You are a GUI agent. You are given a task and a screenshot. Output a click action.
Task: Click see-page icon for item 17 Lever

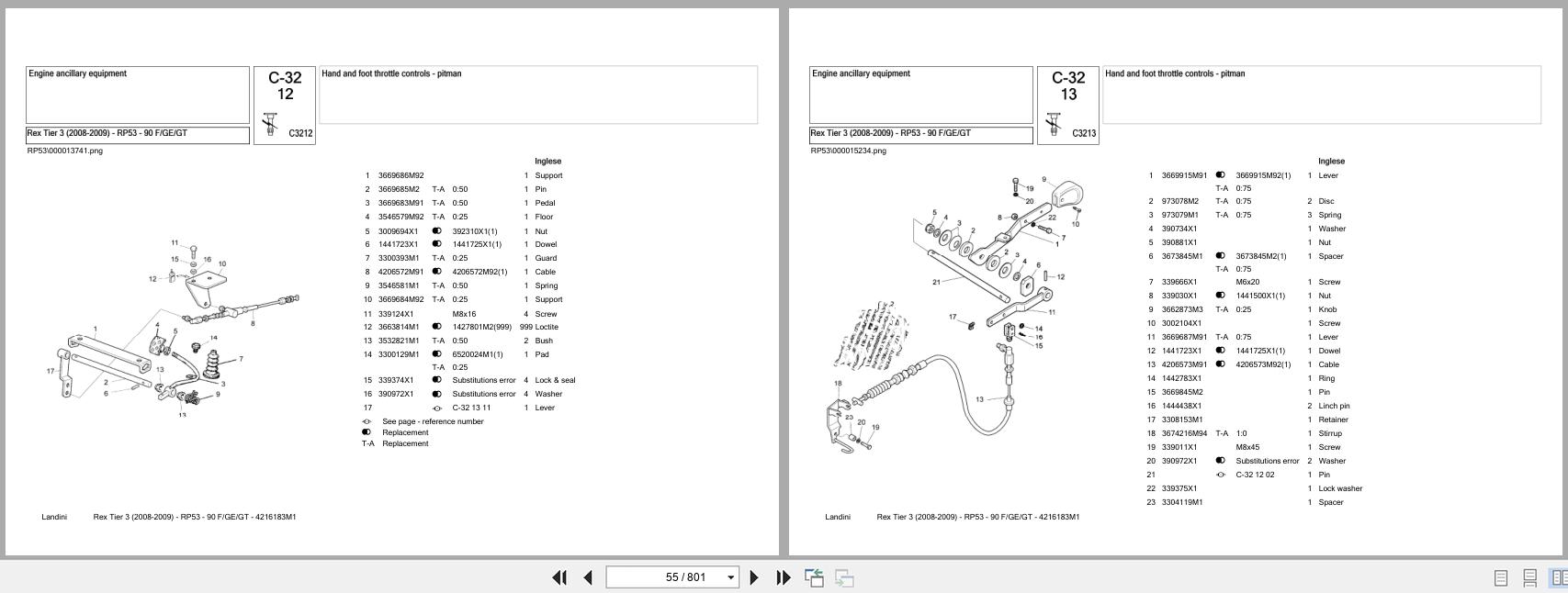[437, 408]
